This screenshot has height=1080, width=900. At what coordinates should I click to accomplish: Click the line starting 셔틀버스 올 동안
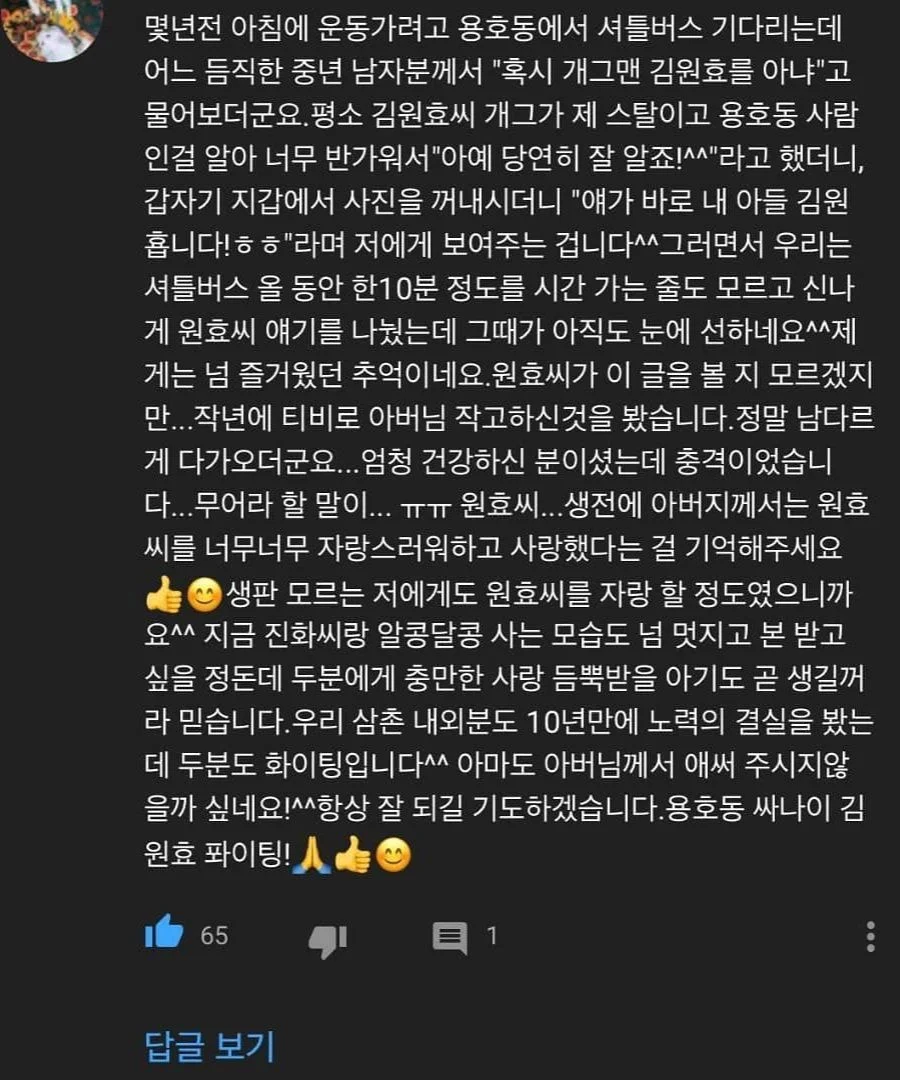(x=499, y=288)
